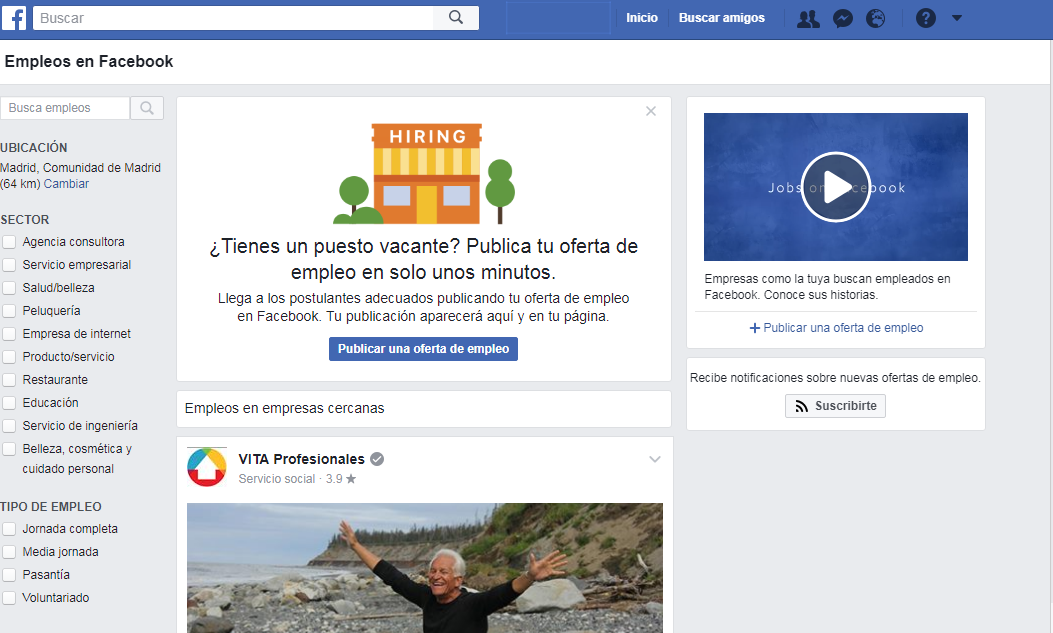Check the Restaurante sector
Viewport: 1053px width, 633px height.
pyautogui.click(x=9, y=379)
